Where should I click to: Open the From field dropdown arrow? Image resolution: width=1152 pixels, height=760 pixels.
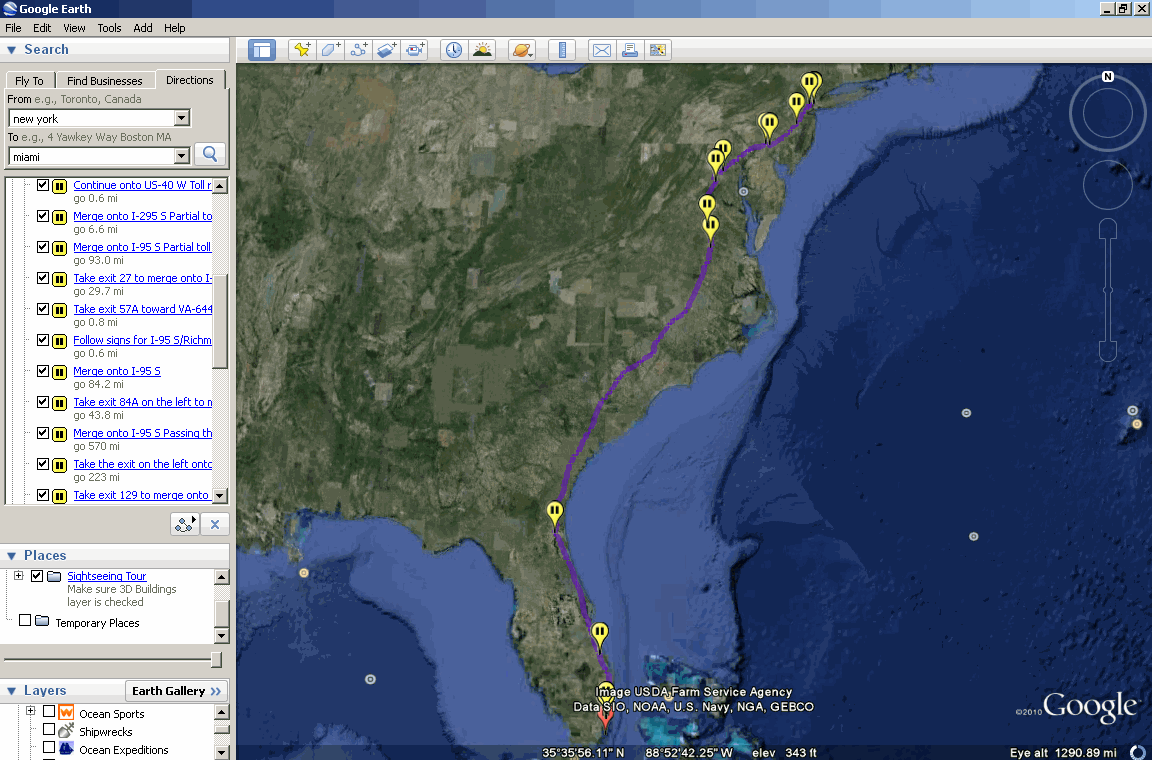(x=181, y=118)
